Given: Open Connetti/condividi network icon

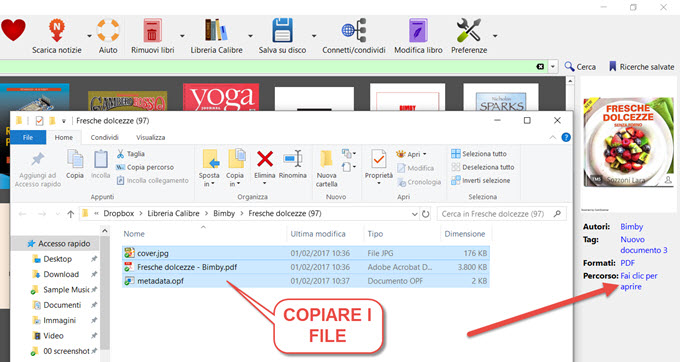Looking at the screenshot, I should 354,30.
